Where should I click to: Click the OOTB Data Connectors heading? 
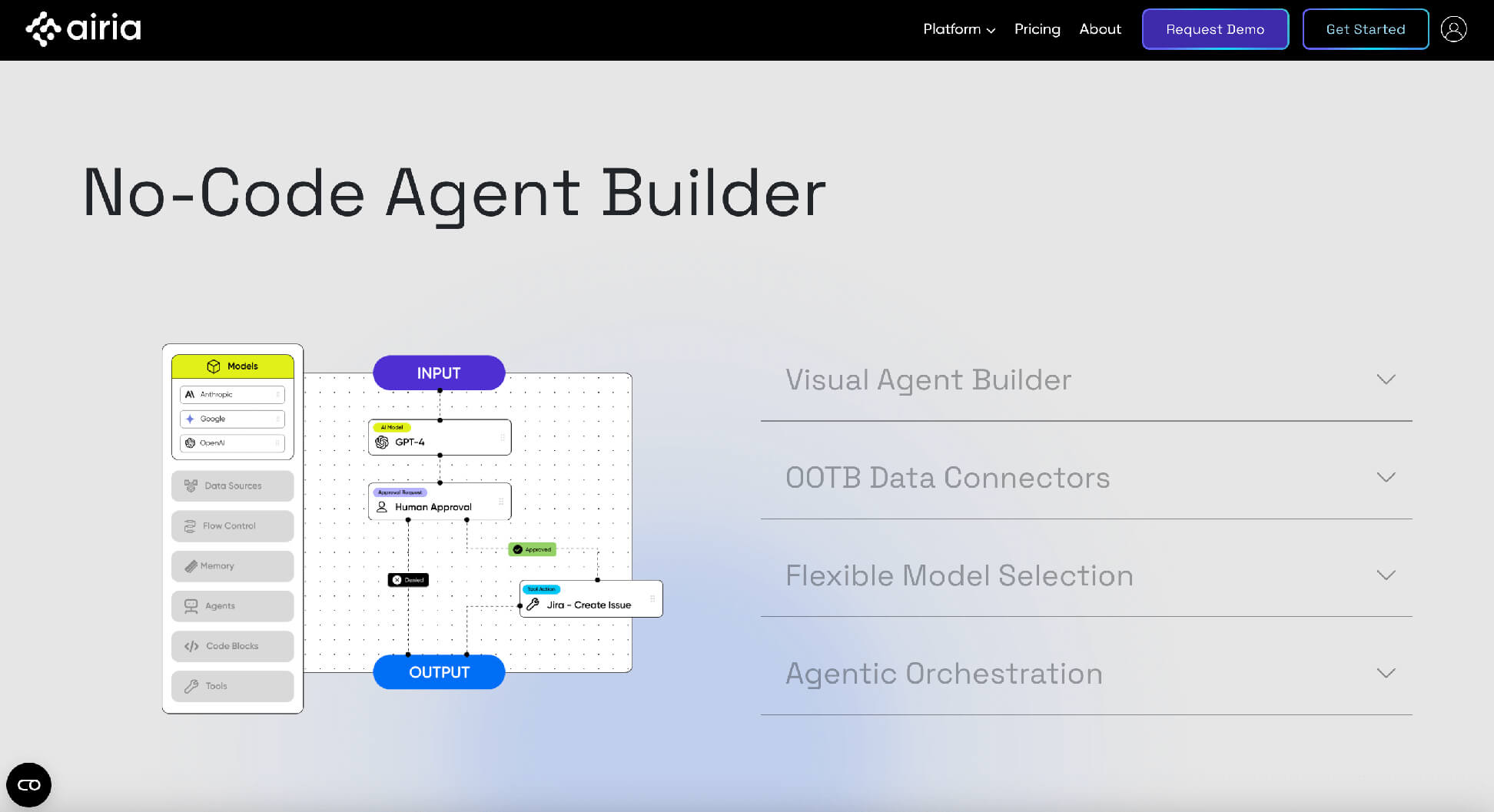point(948,477)
